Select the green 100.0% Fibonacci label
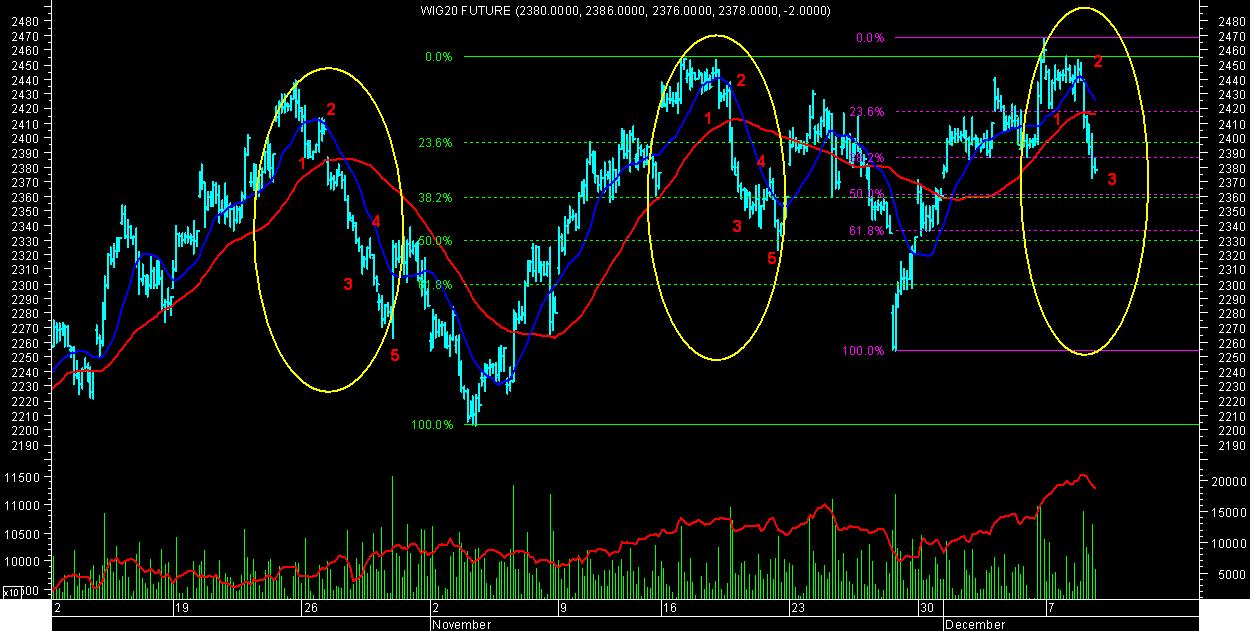The image size is (1250, 631). [432, 425]
